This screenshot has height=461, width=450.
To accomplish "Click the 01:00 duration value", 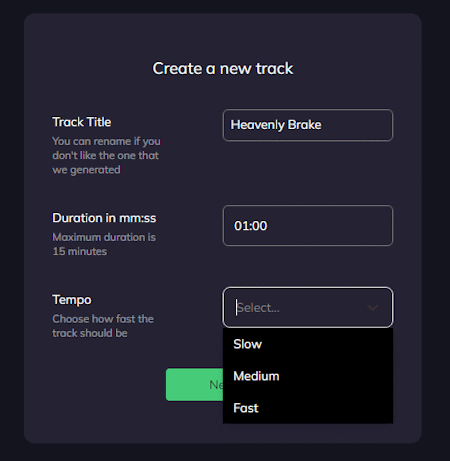I will [251, 226].
